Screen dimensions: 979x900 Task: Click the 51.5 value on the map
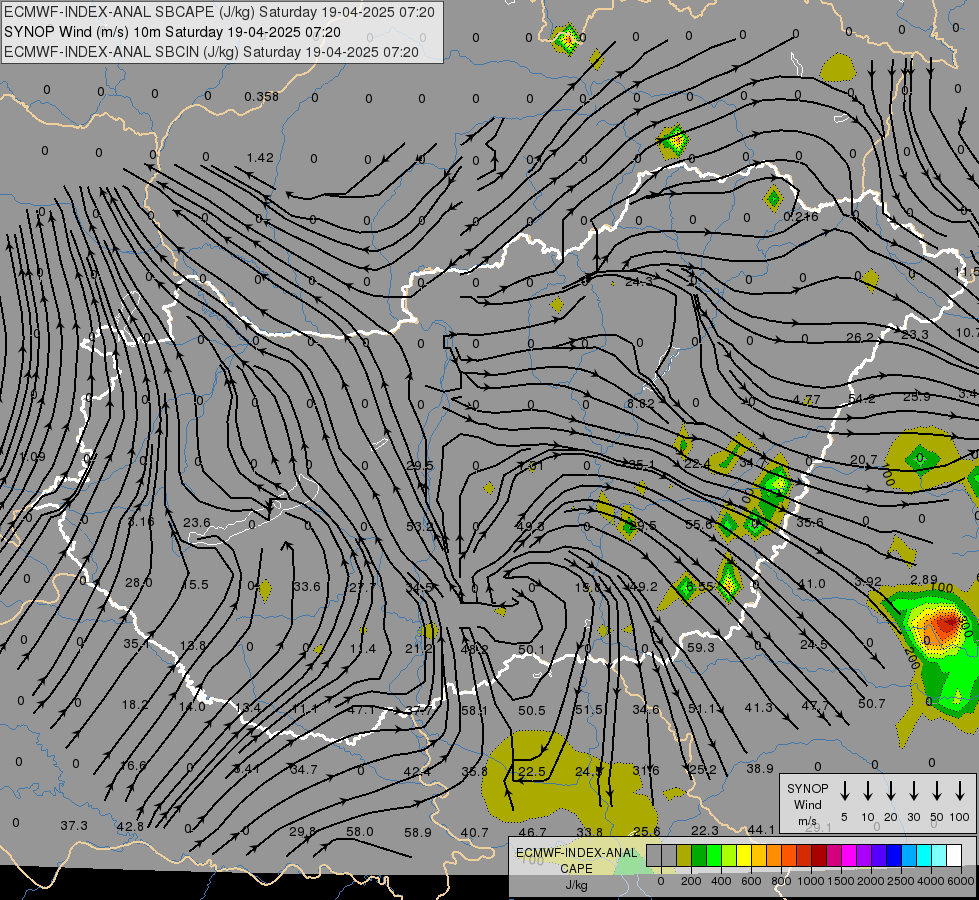pyautogui.click(x=589, y=710)
